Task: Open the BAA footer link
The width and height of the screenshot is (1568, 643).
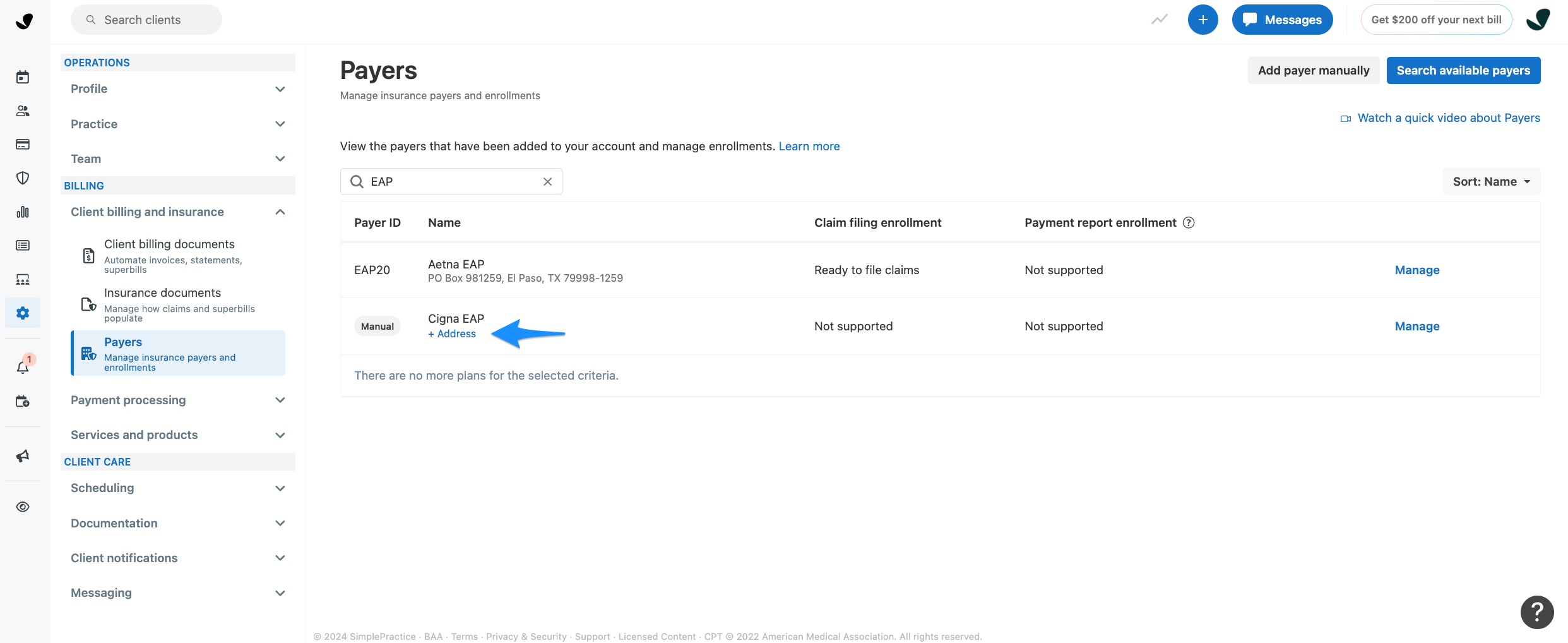Action: tap(433, 637)
